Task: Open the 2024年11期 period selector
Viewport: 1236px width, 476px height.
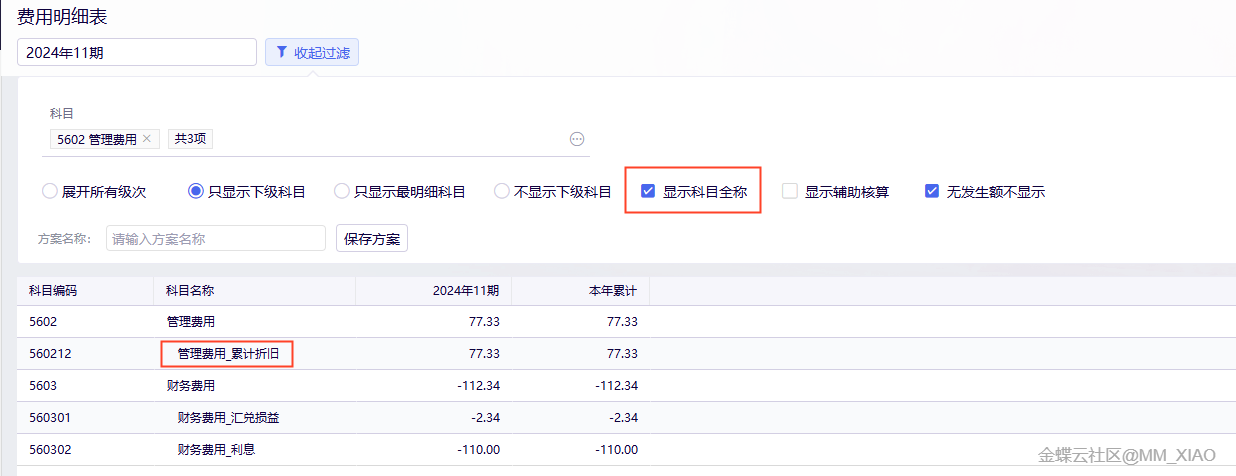Action: [x=137, y=53]
